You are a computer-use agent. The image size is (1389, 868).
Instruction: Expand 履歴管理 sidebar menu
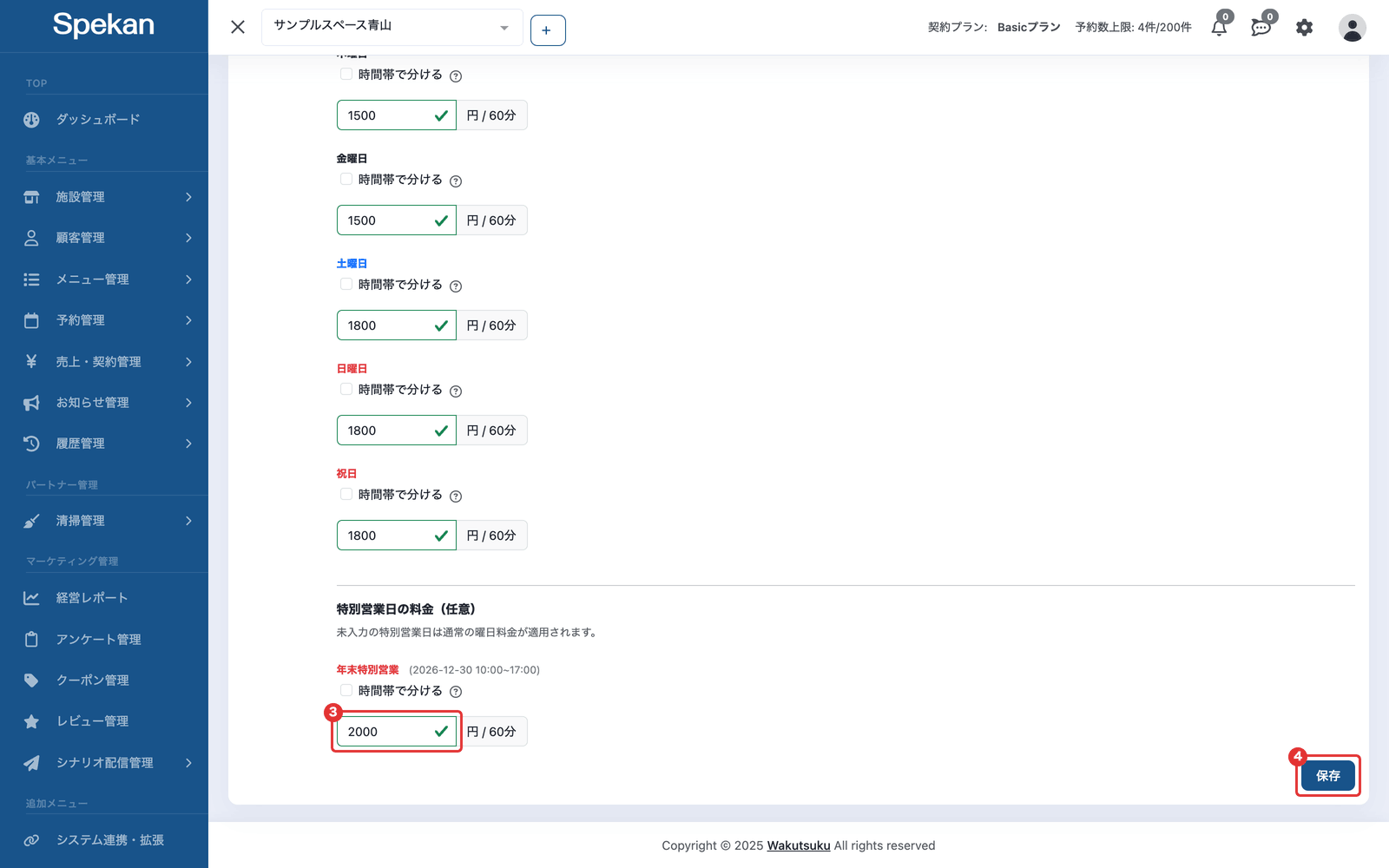point(104,444)
